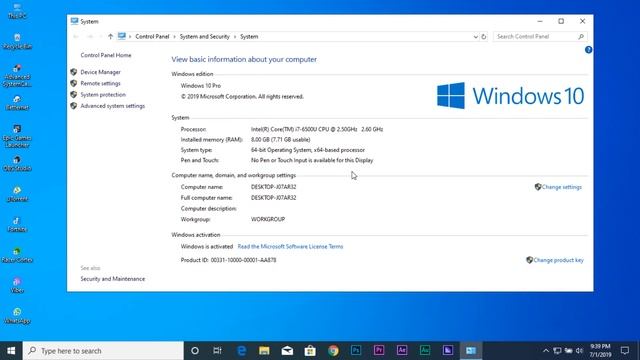The height and width of the screenshot is (360, 640).
Task: Select System and Security breadcrumb
Action: [x=204, y=37]
